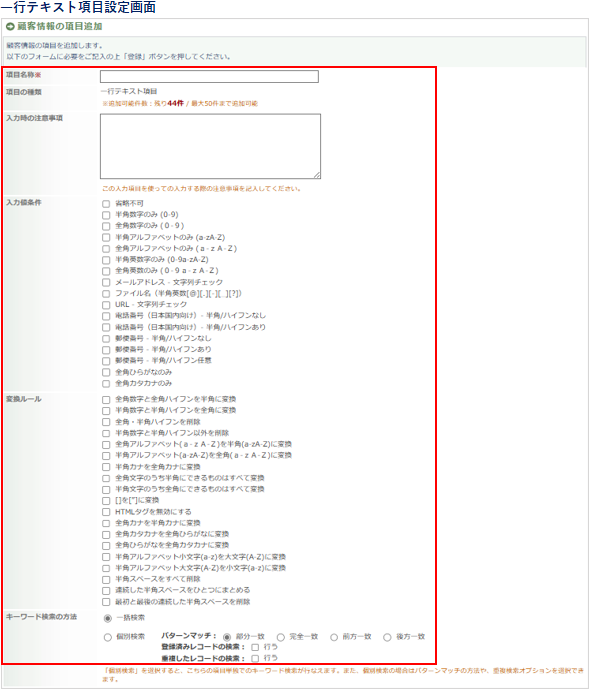Choose 前方一致 pattern match radio
Viewport: 591px width, 691px height.
click(334, 637)
